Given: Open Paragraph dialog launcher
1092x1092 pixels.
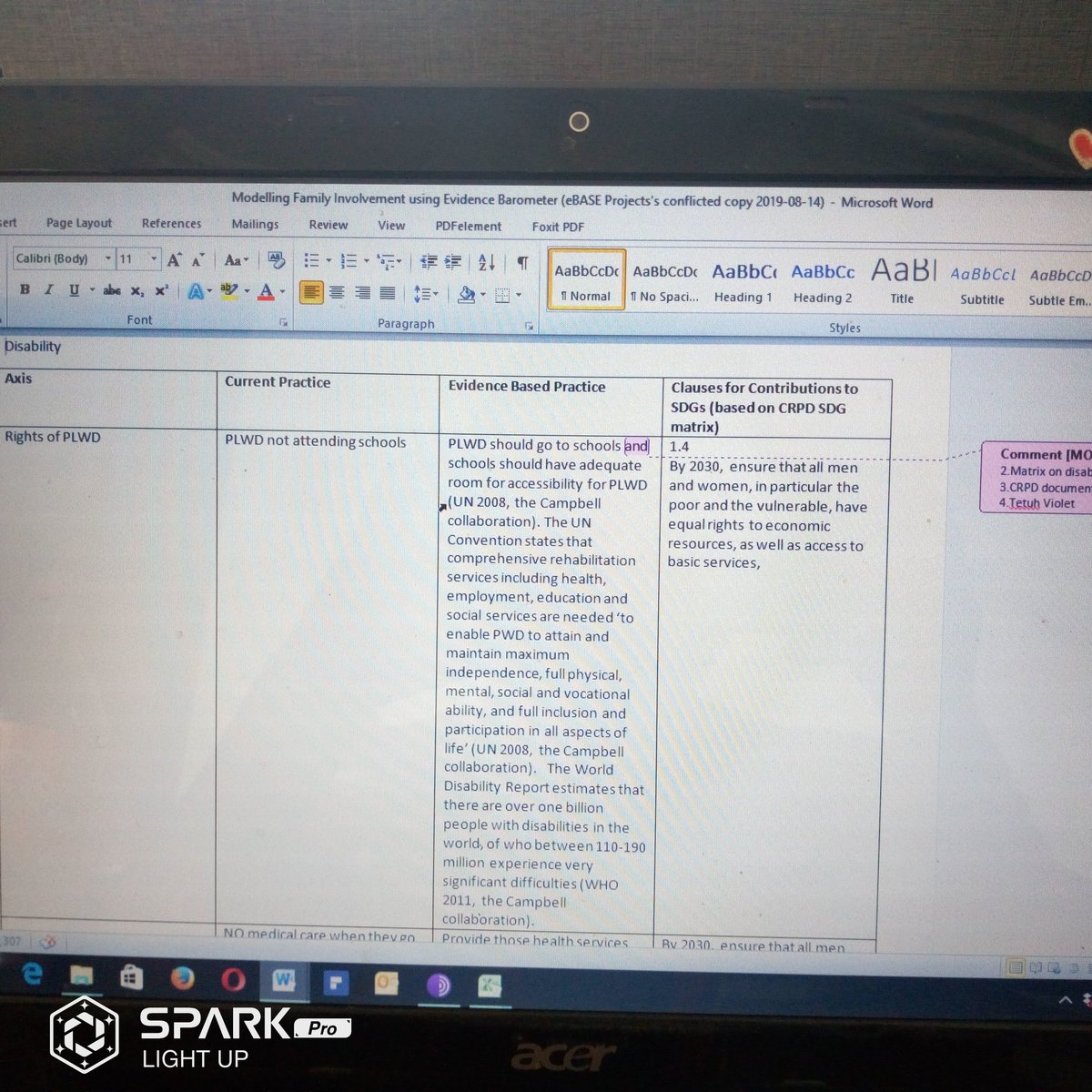Looking at the screenshot, I should (x=528, y=326).
